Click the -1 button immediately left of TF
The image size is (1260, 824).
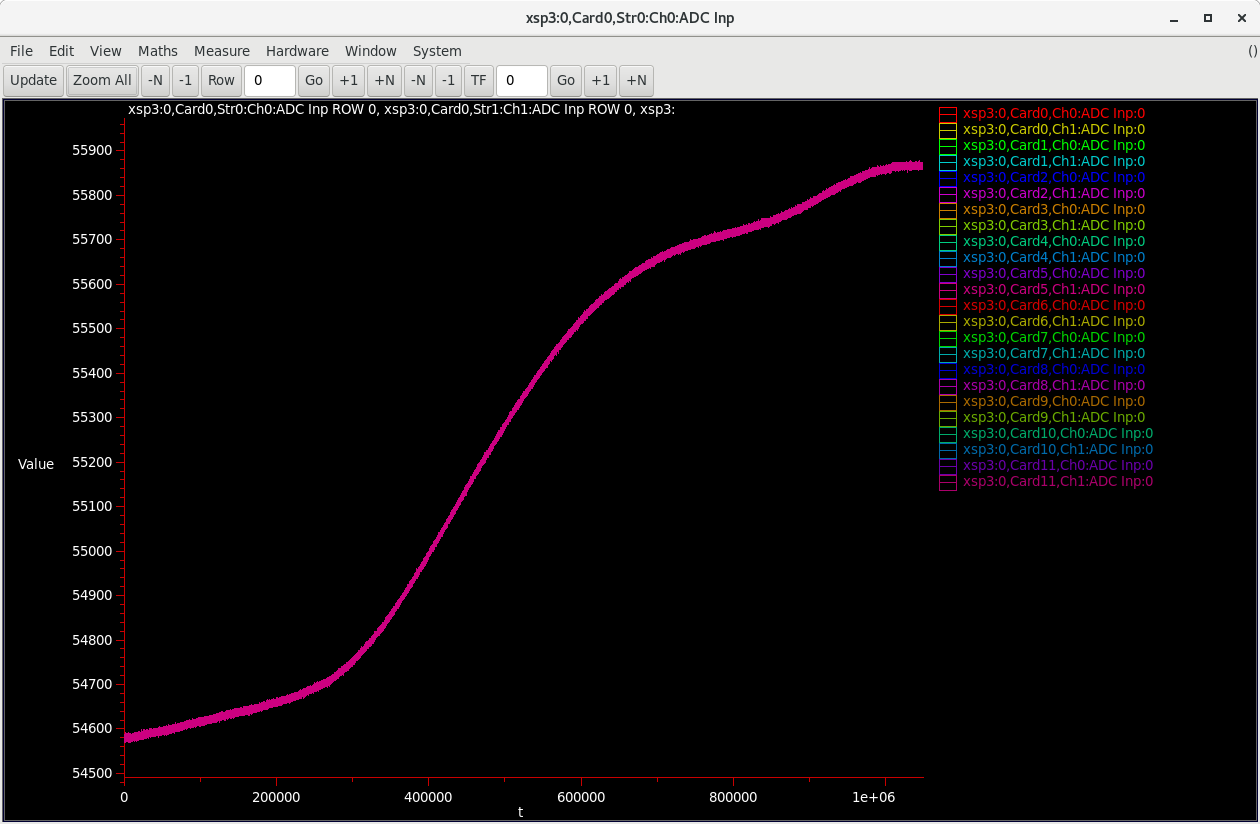coord(449,80)
